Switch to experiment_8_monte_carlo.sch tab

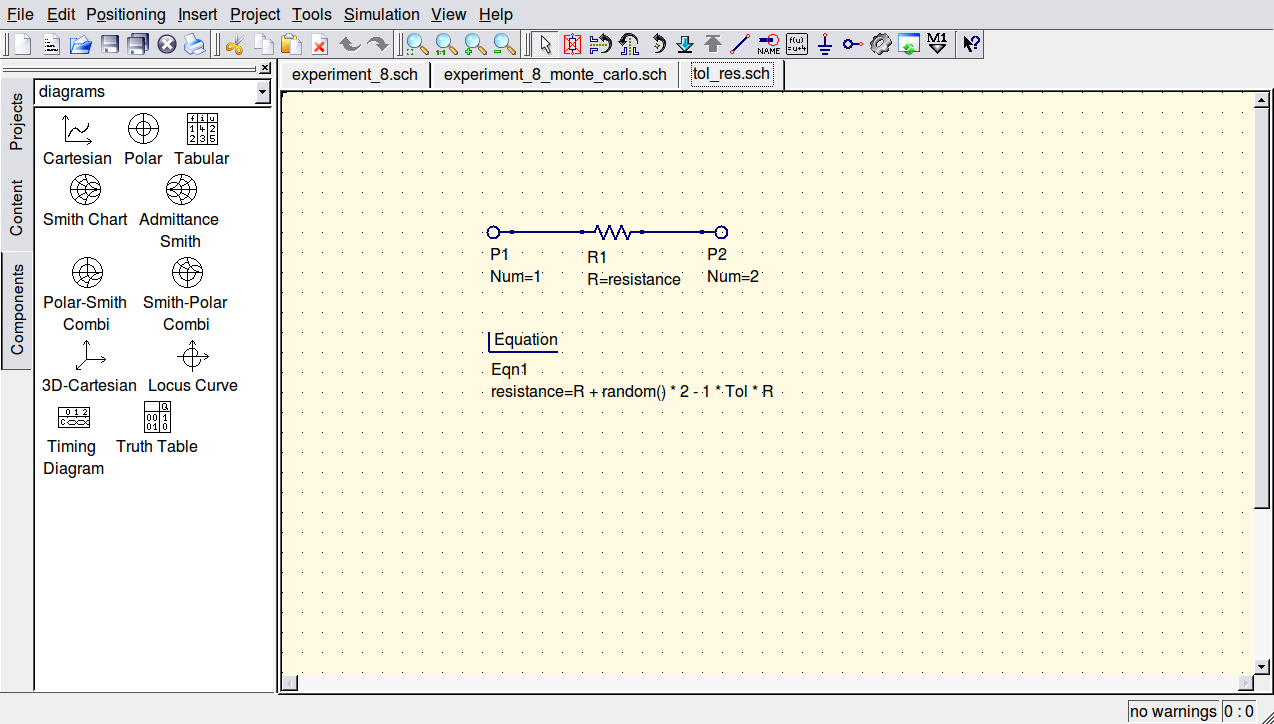tap(555, 75)
